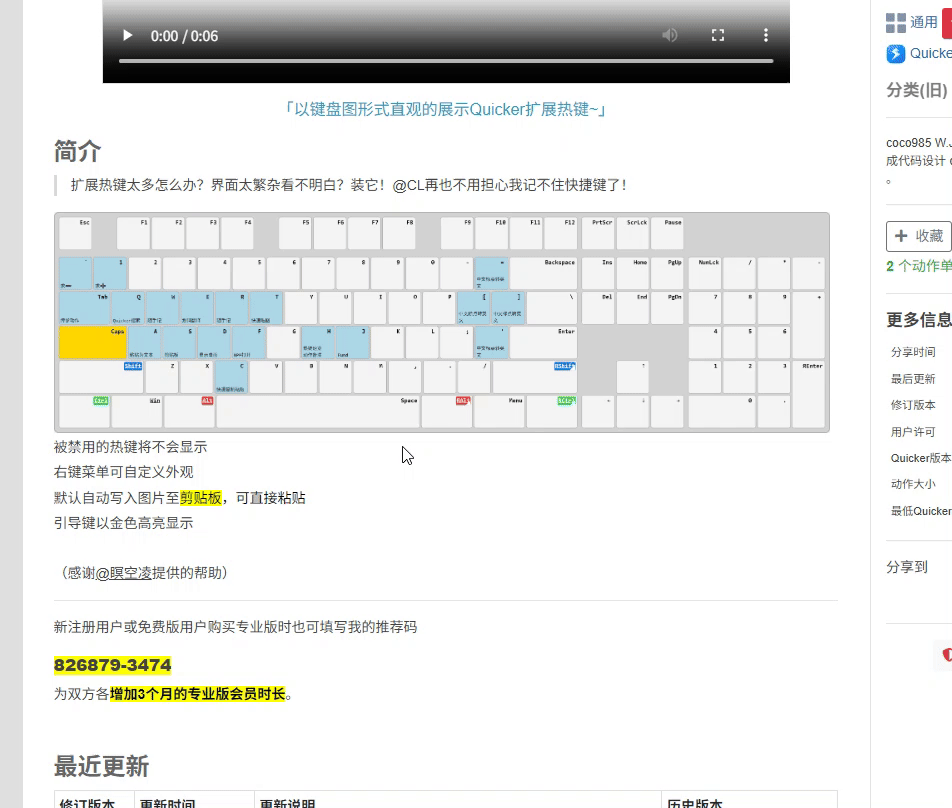Click the 通用 category grid icon

896,23
